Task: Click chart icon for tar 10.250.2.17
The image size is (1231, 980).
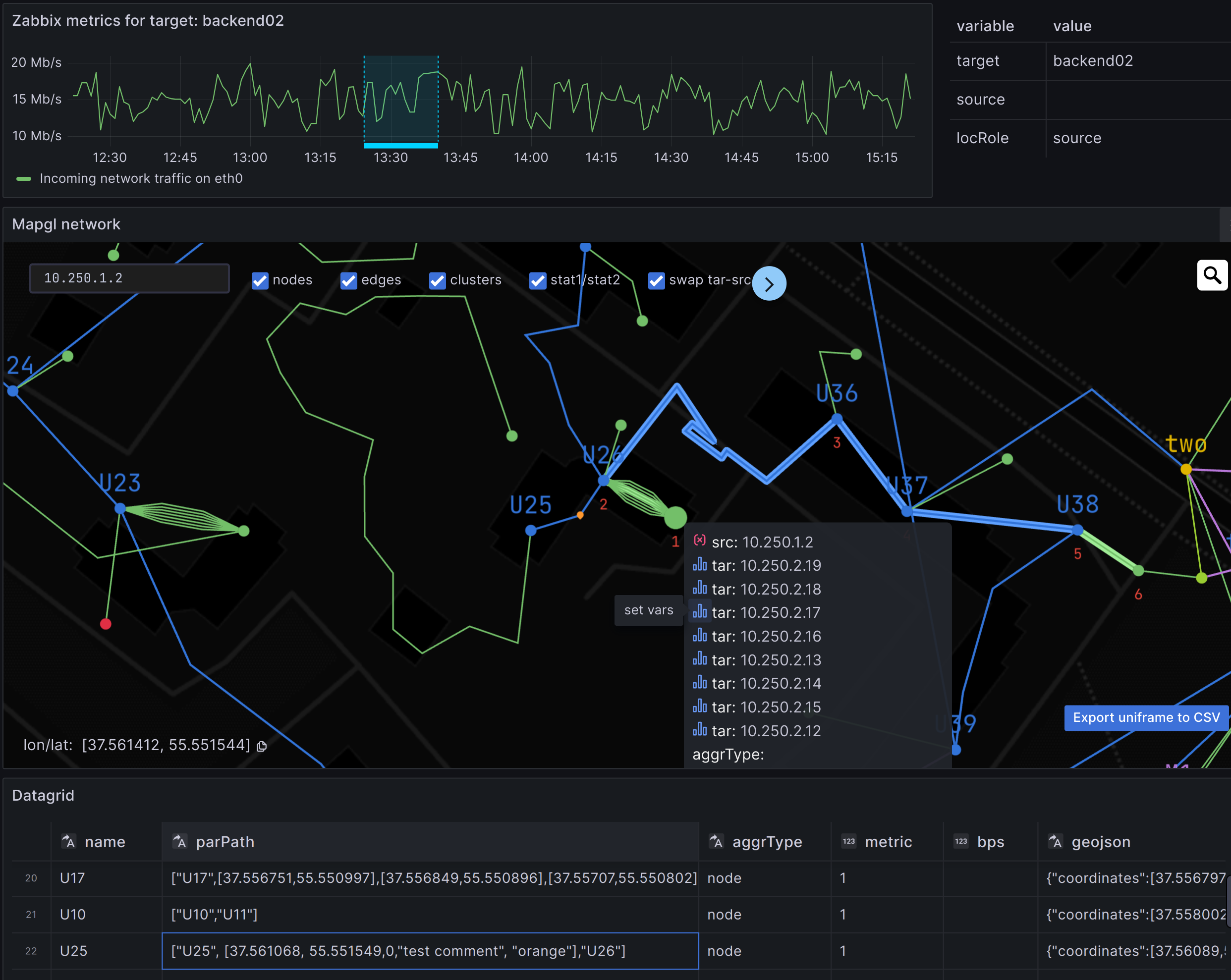Action: click(699, 612)
